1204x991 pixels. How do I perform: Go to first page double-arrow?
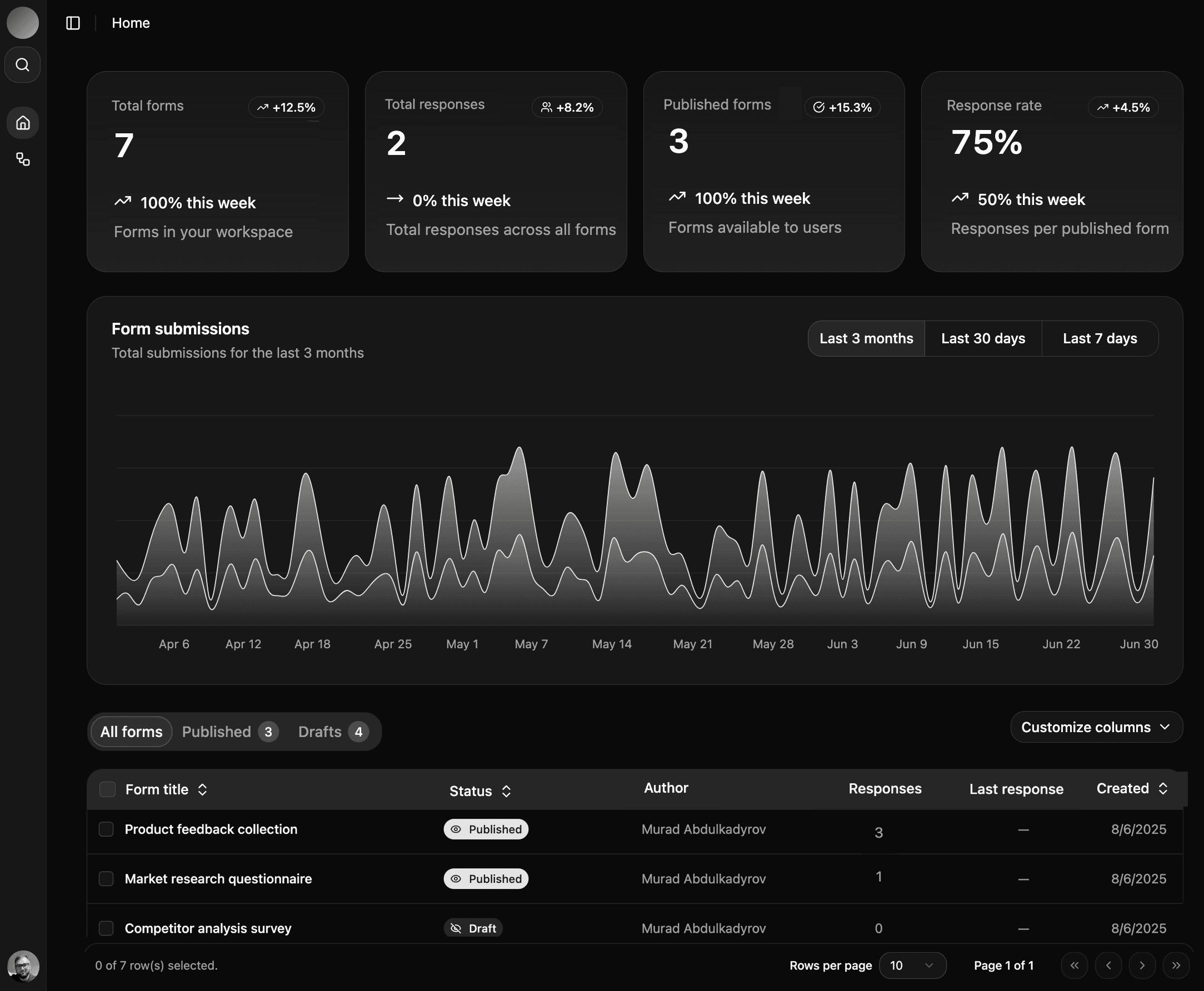click(x=1075, y=965)
